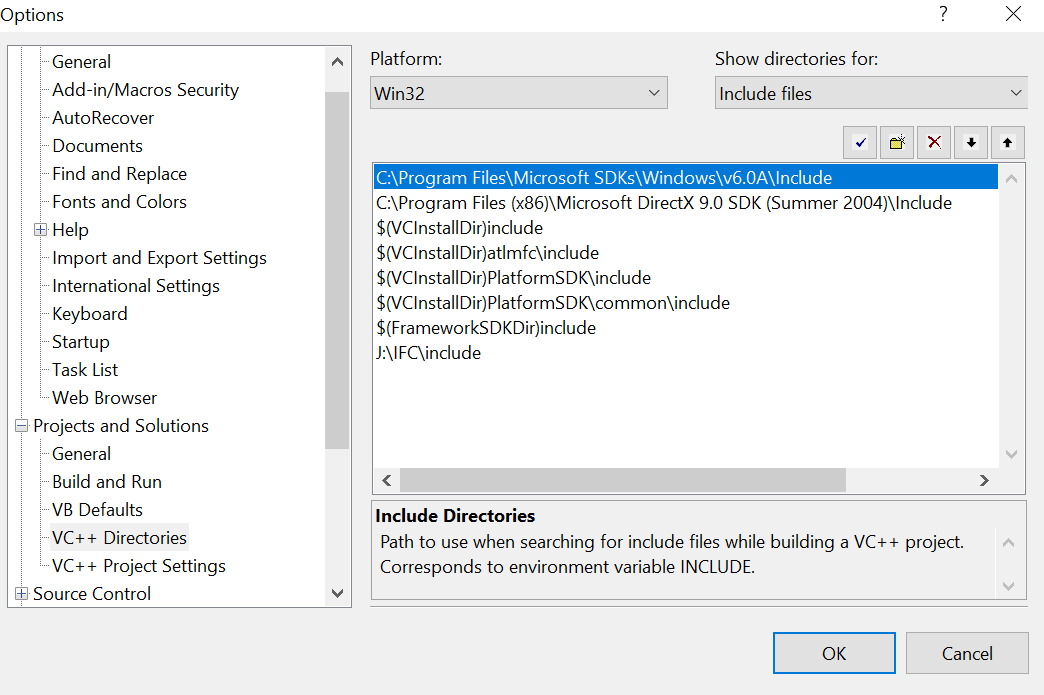Expand the Source Control tree node

point(22,594)
